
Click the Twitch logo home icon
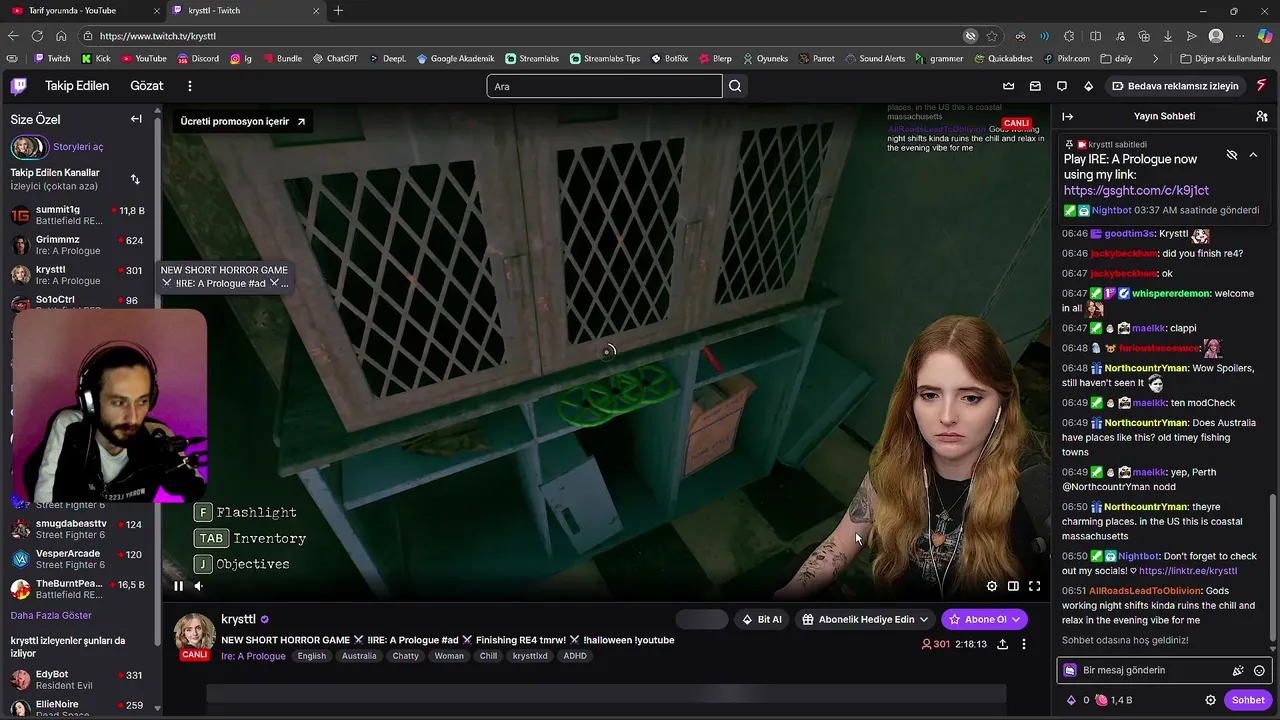pos(19,86)
